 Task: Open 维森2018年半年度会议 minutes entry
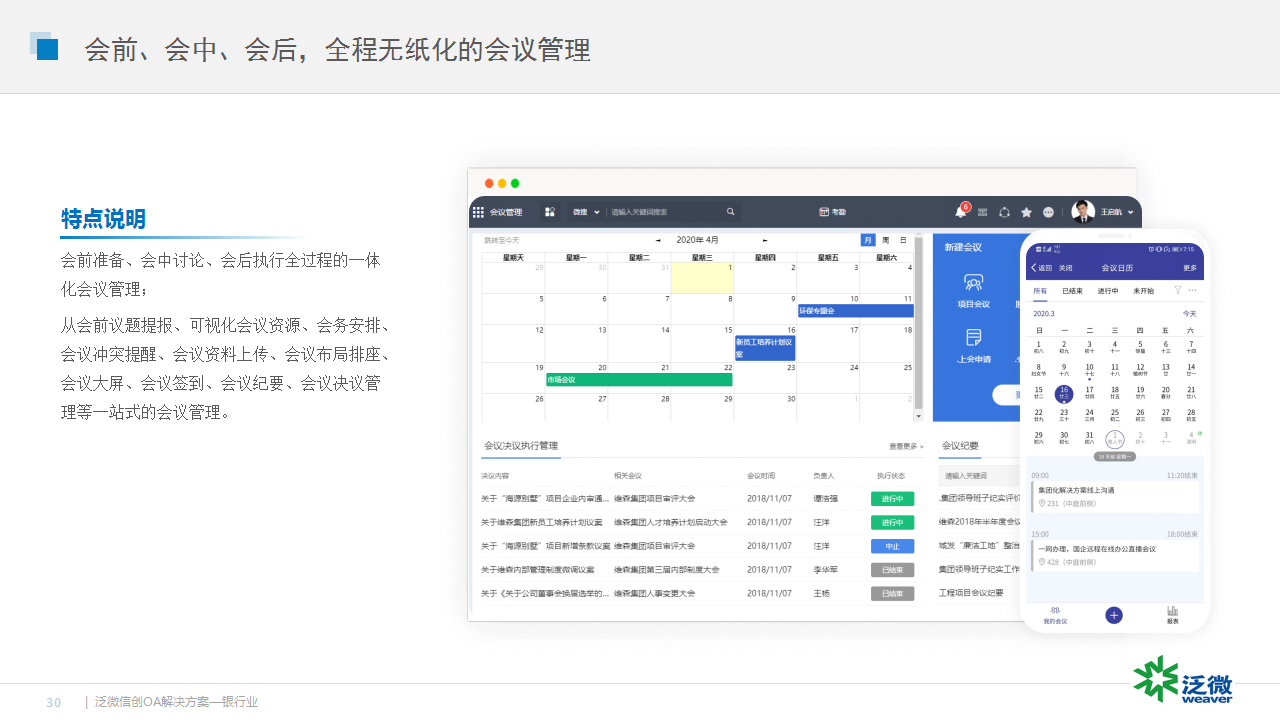click(980, 522)
